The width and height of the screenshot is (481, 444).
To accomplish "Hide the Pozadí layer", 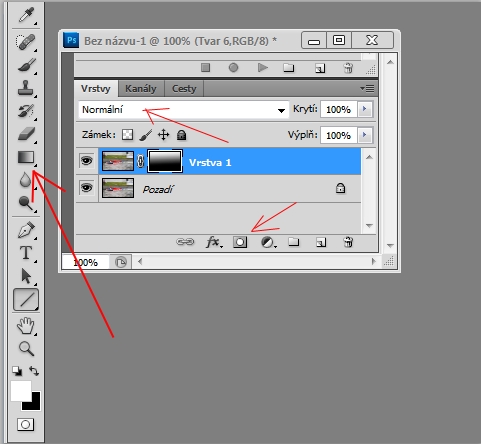I will coord(87,188).
